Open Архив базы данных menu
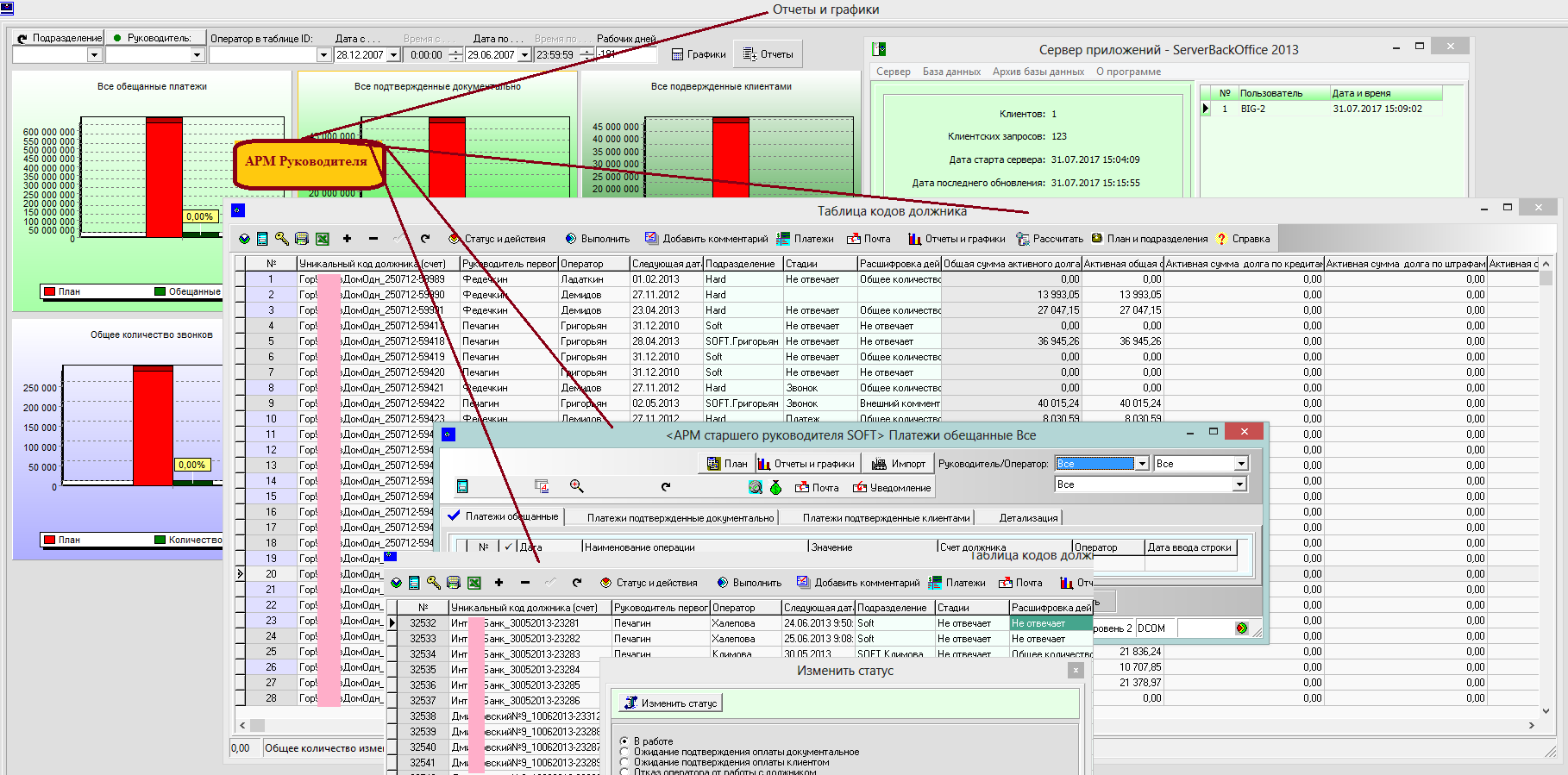 tap(1038, 72)
